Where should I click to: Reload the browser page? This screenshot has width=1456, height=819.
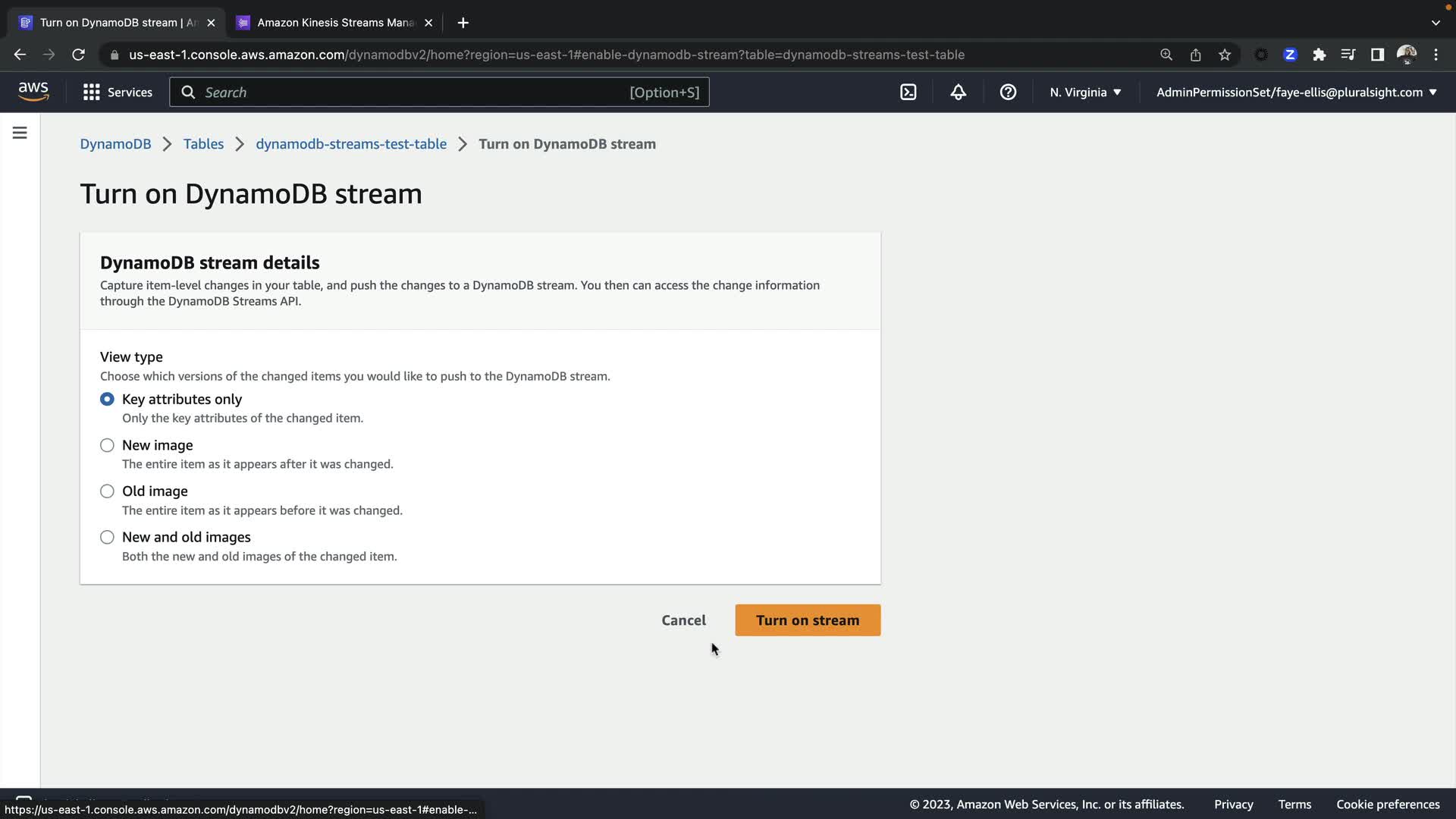coord(78,55)
